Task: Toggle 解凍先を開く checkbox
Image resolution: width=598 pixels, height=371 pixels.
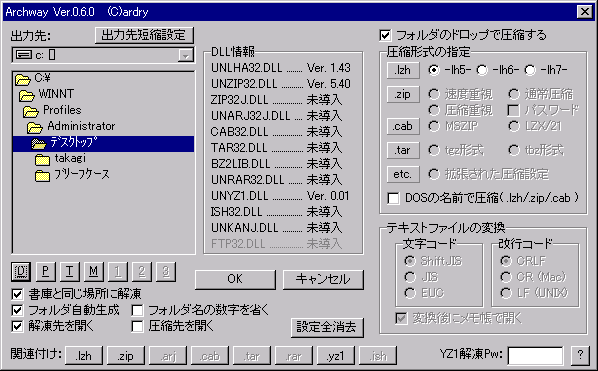Action: (x=53, y=326)
